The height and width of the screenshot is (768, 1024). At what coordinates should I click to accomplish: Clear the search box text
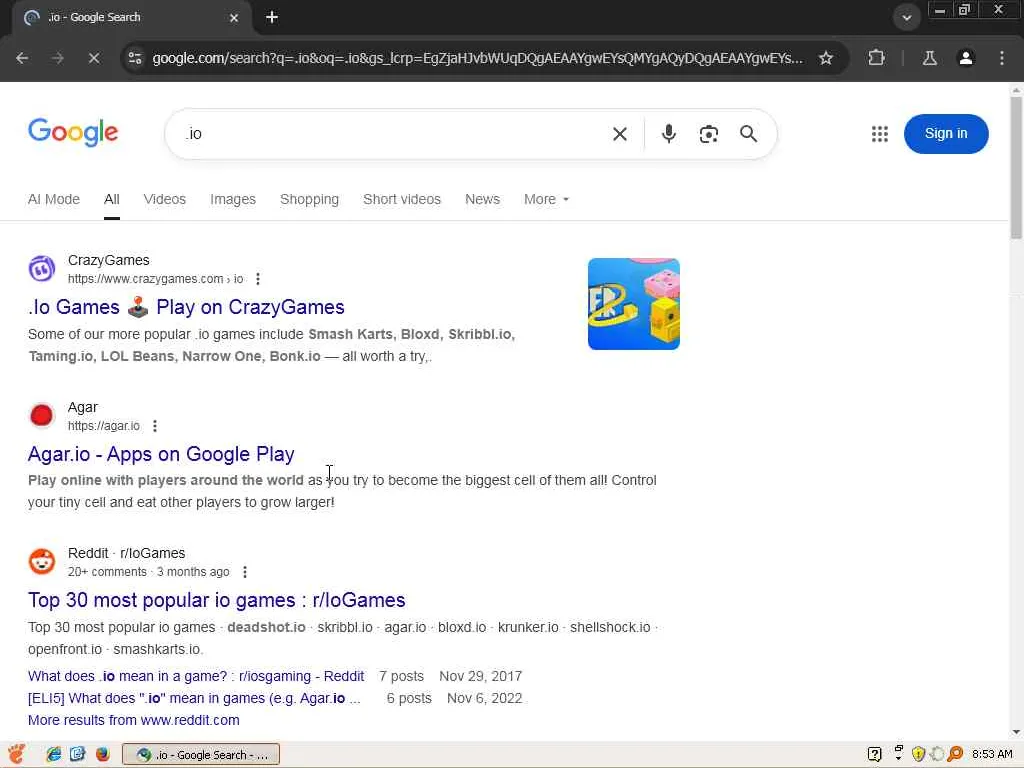[x=620, y=134]
